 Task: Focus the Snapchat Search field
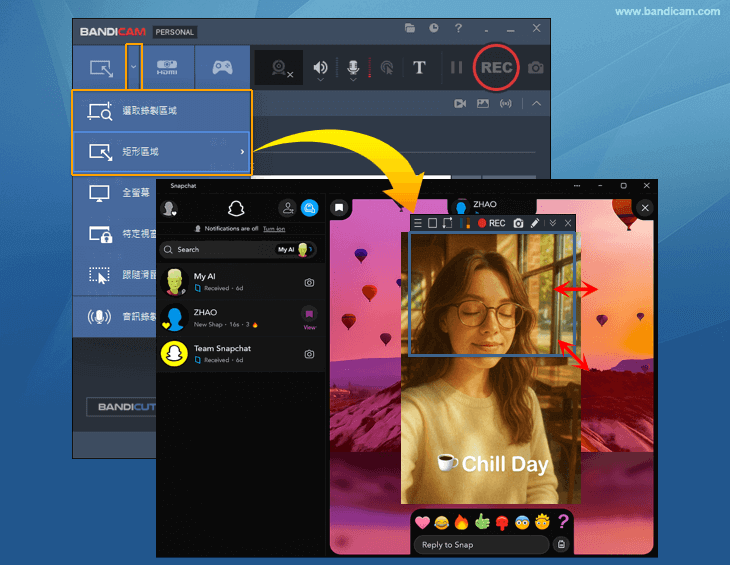[x=239, y=249]
